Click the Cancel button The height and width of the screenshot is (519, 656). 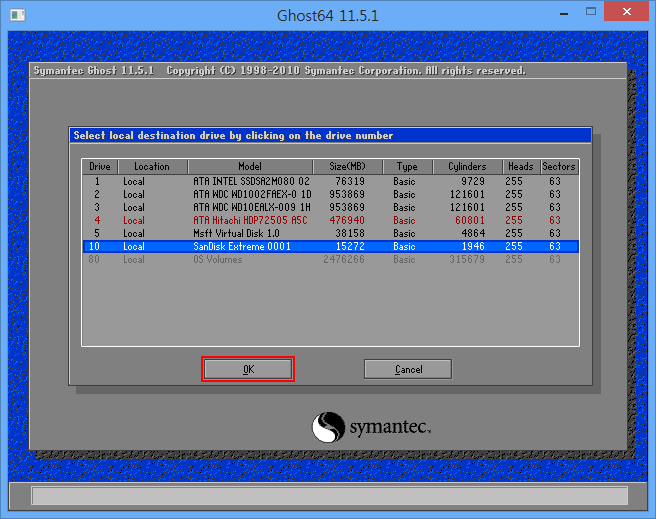point(408,369)
